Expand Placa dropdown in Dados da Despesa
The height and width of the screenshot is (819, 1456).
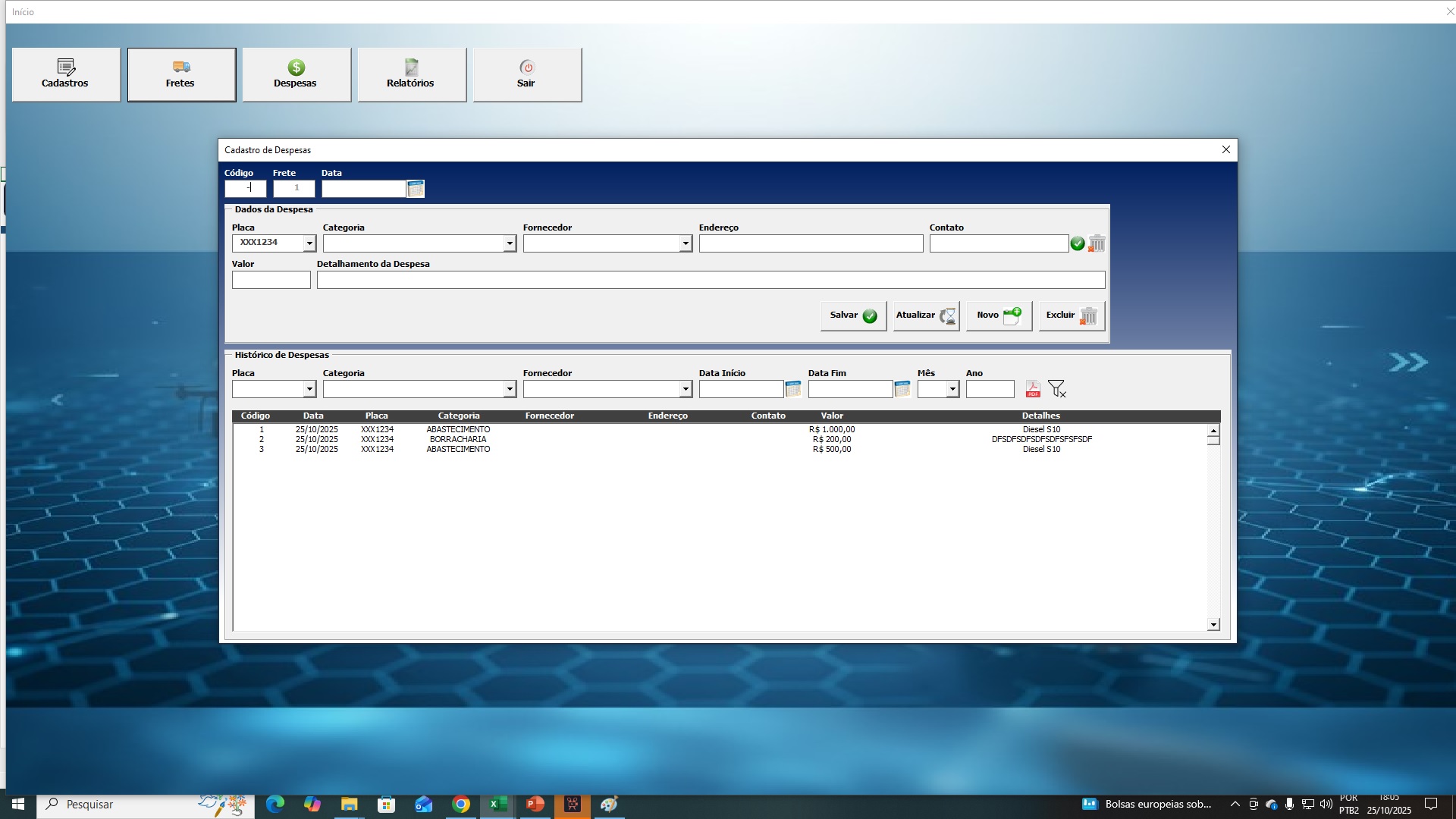[309, 243]
